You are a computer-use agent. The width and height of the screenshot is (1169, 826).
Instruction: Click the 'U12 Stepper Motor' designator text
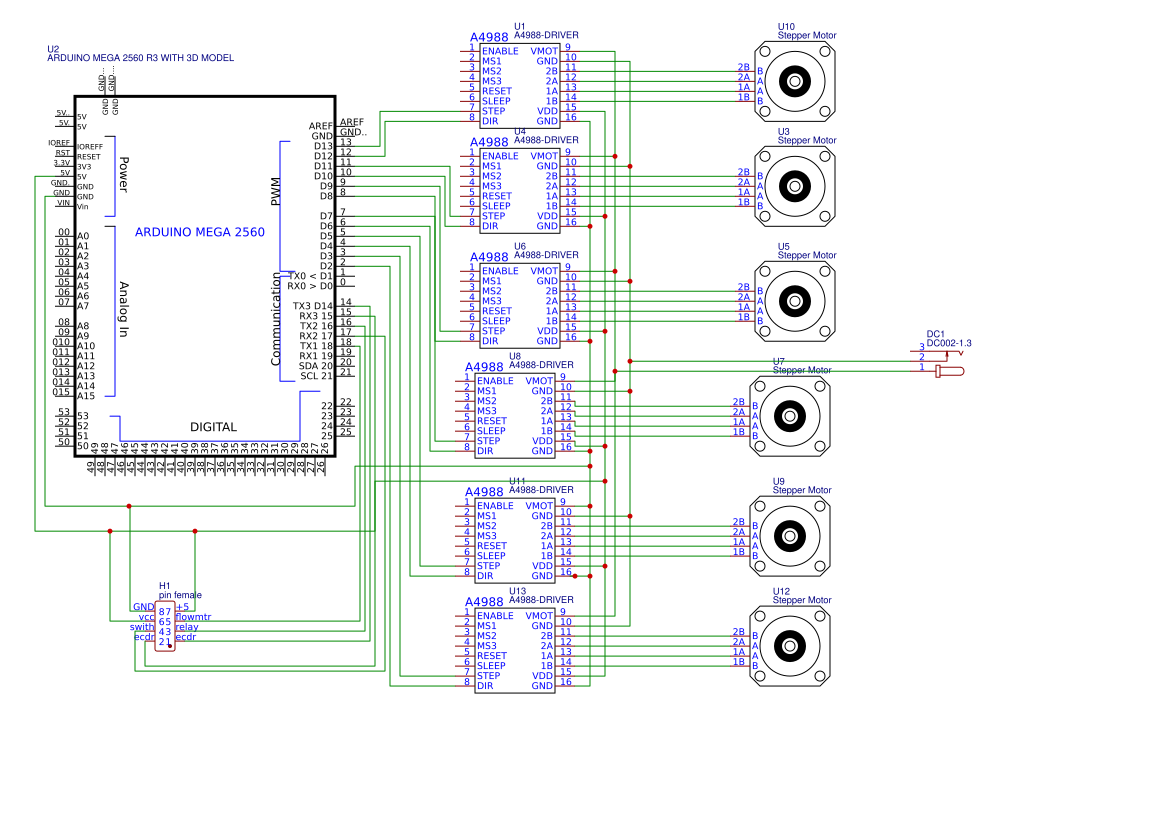801,595
